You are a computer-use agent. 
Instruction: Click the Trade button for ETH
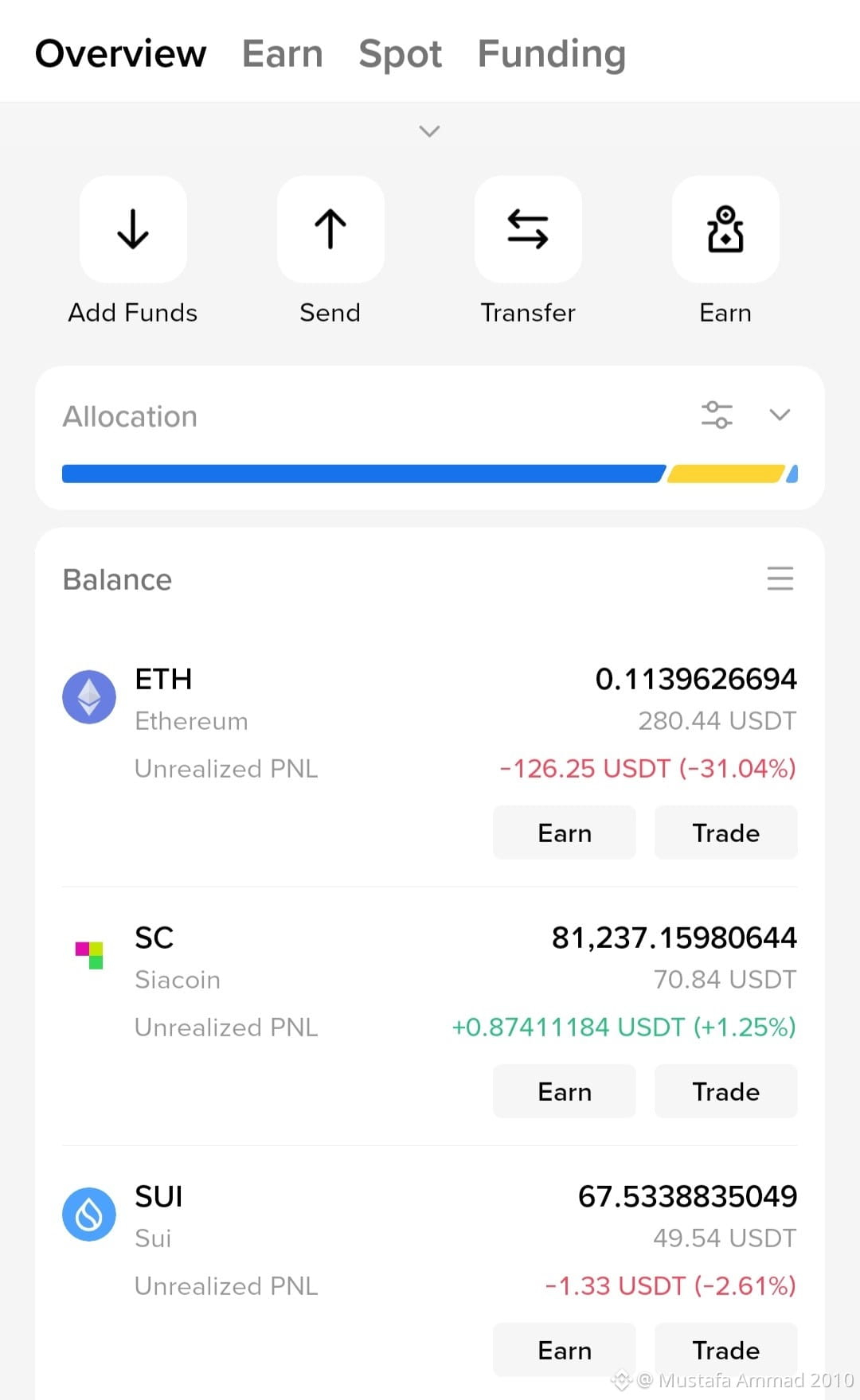[x=725, y=833]
